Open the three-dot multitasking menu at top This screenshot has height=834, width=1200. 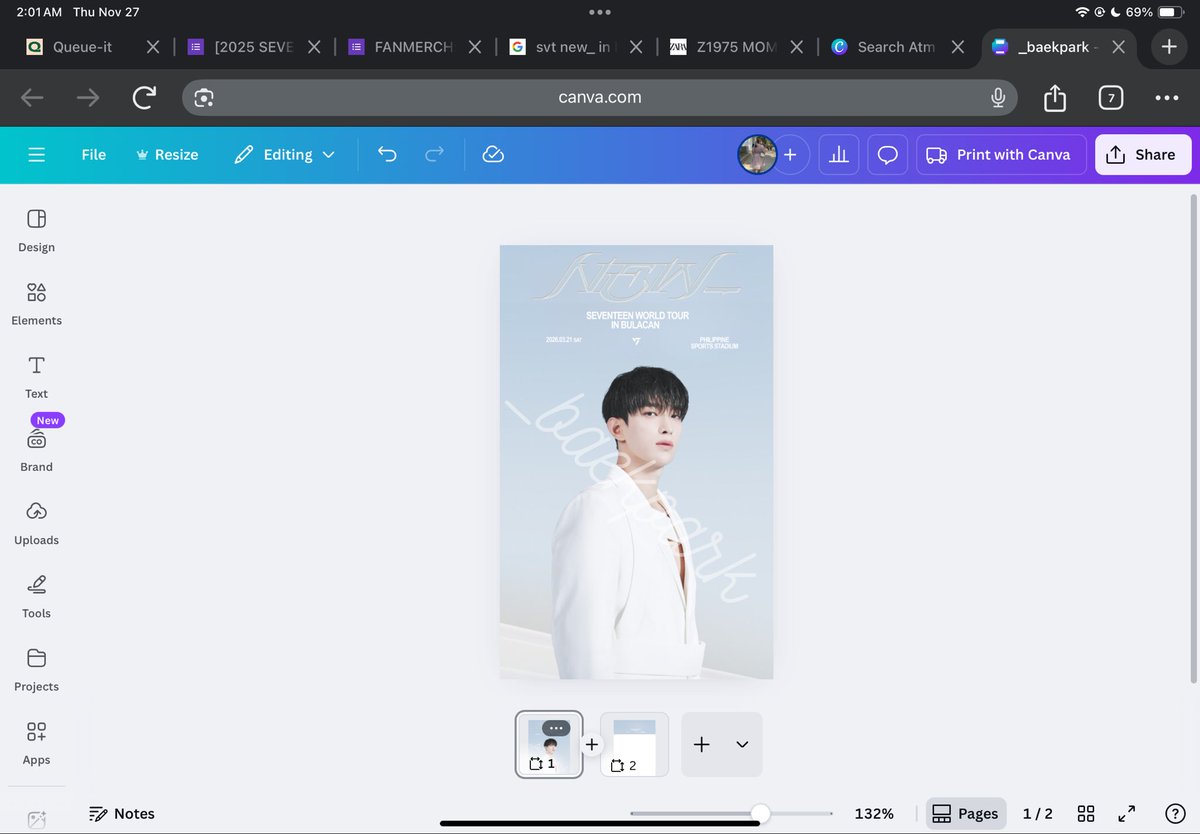pyautogui.click(x=600, y=12)
